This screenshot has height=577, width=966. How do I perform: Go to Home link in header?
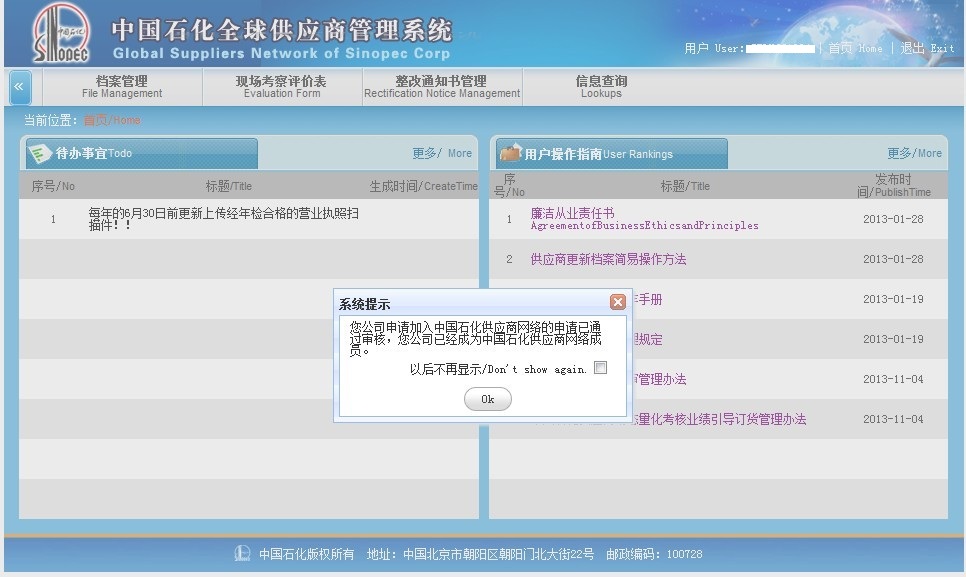(x=855, y=48)
